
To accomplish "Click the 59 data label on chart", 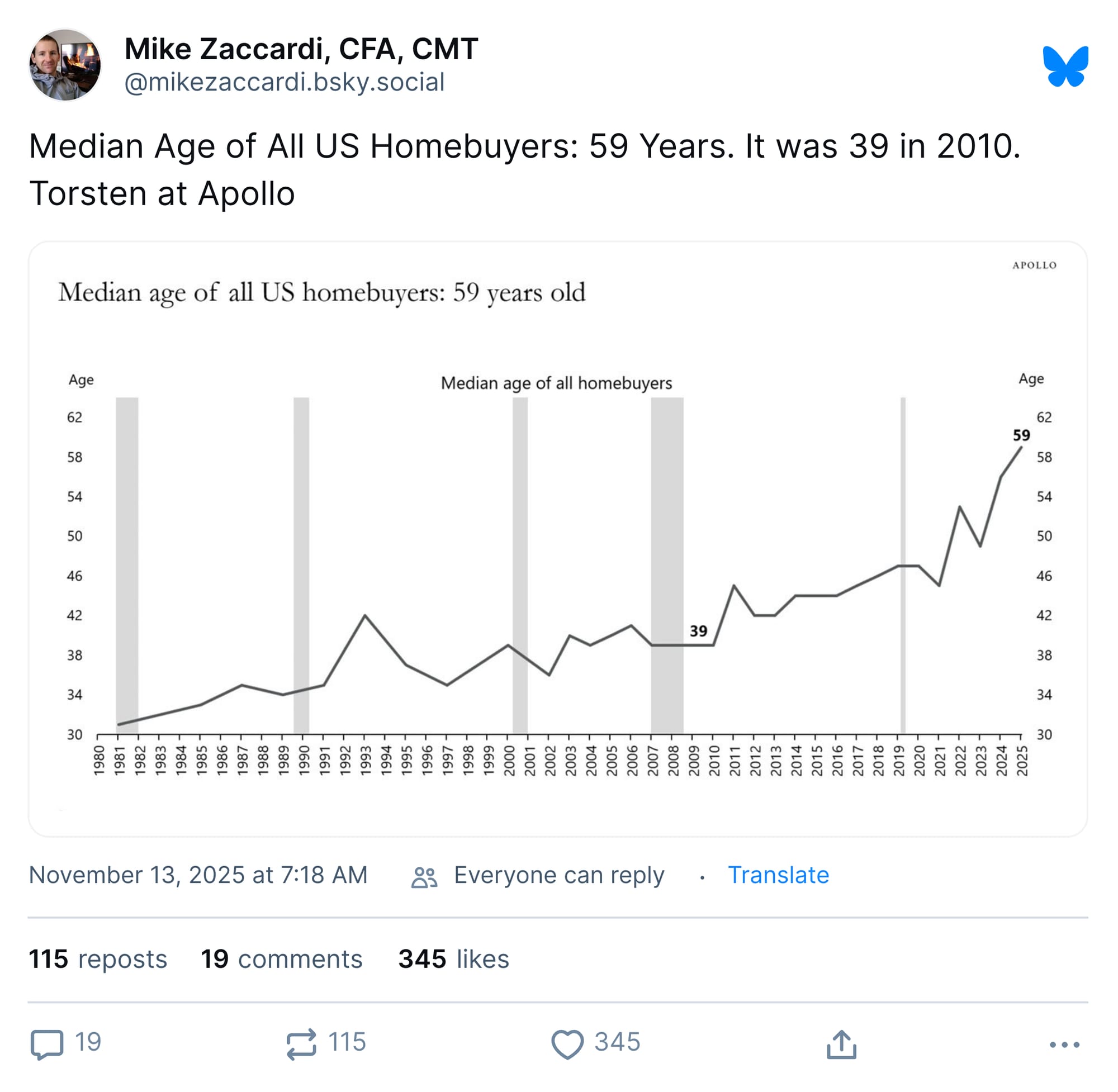I will (1021, 435).
